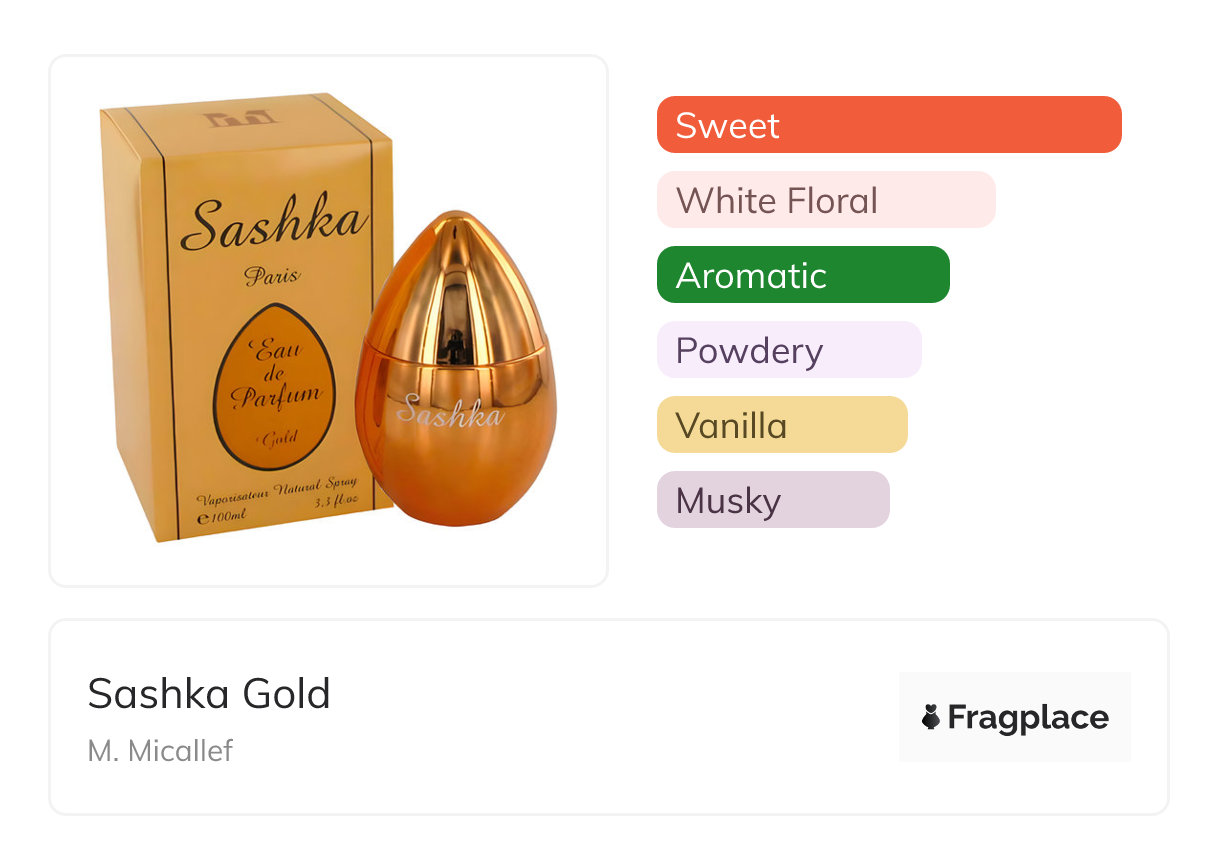Image resolution: width=1218 pixels, height=864 pixels.
Task: Choose the green Aromatic accord bar
Action: pyautogui.click(x=802, y=275)
